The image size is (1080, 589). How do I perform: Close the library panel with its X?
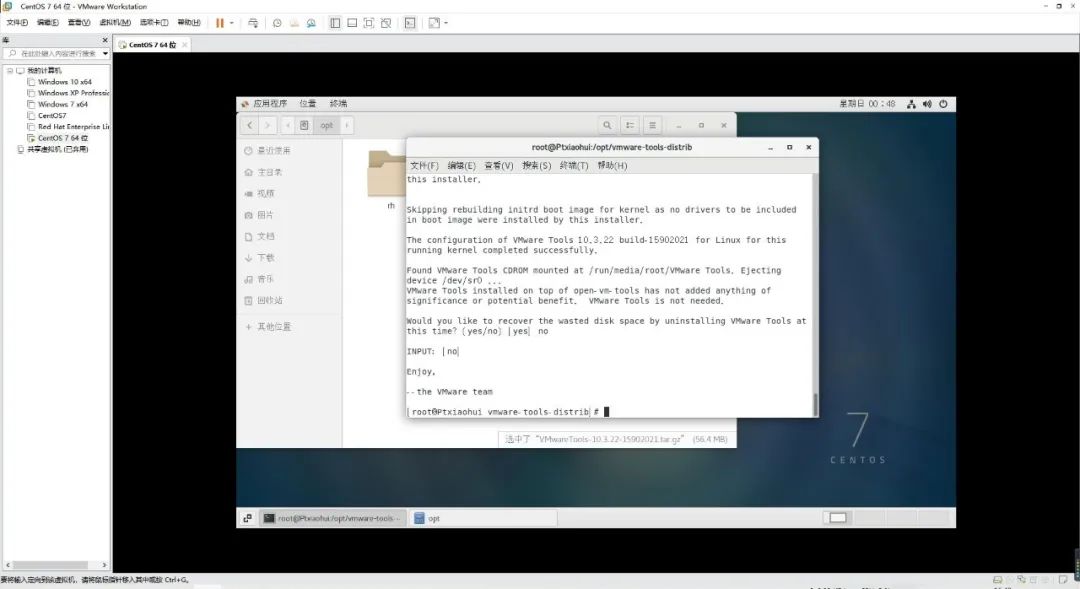point(105,41)
